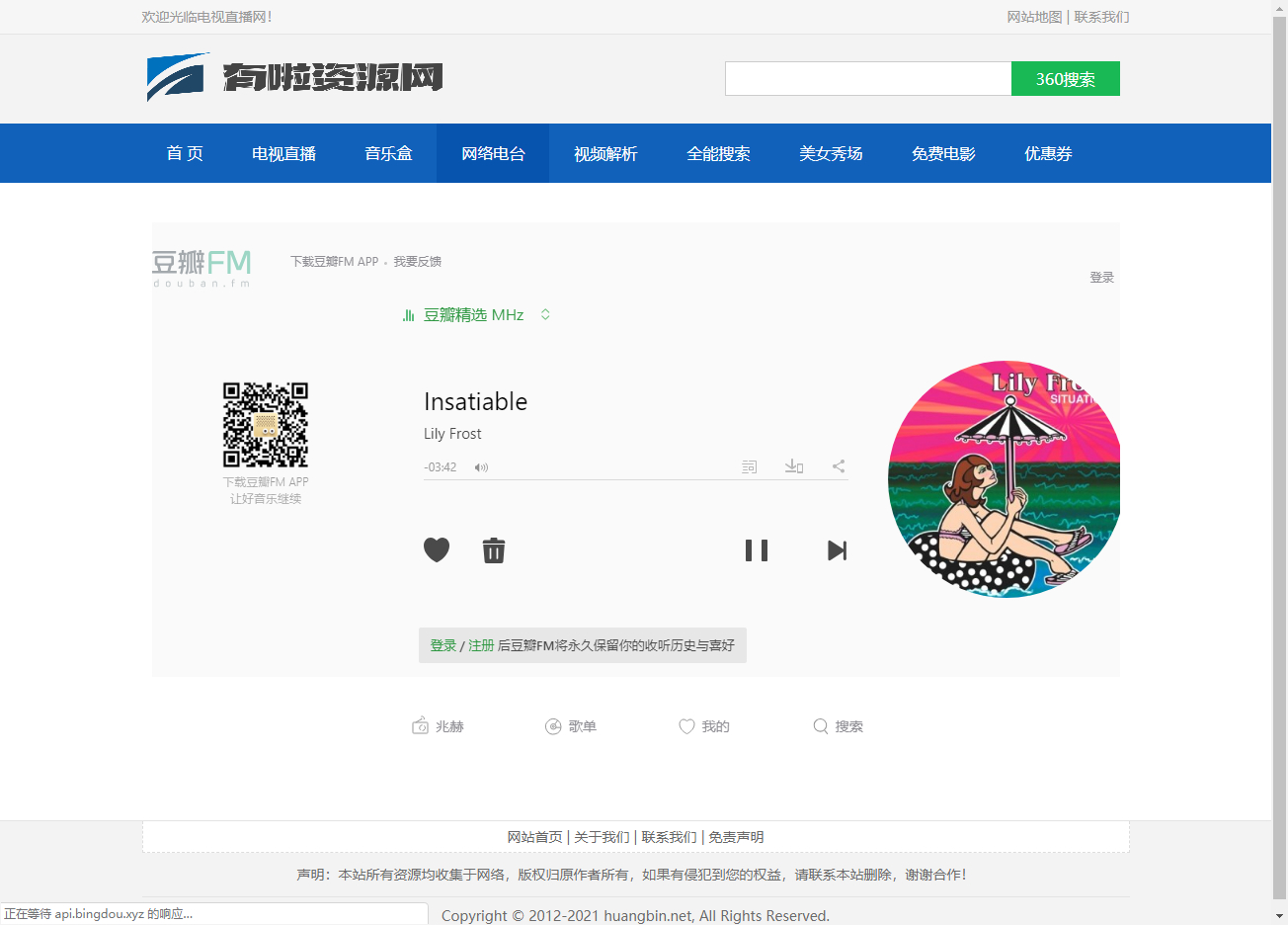The width and height of the screenshot is (1288, 925).
Task: Click the Lily Frost album cover
Action: (x=1005, y=479)
